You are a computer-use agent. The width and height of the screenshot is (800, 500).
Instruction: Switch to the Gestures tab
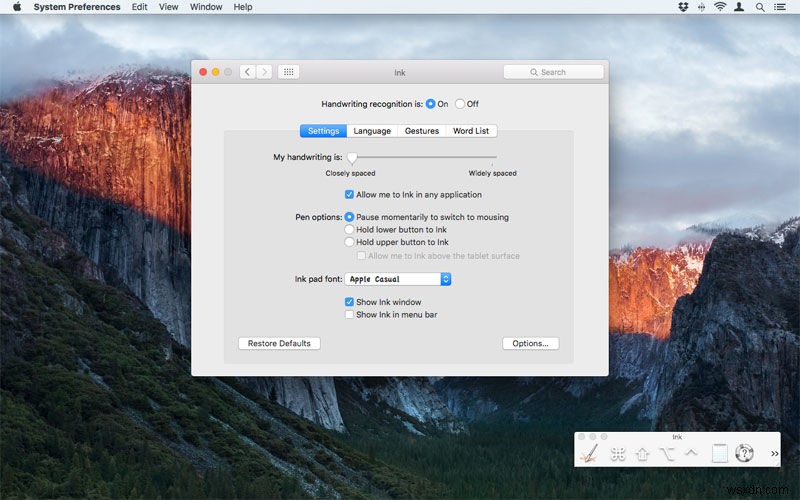coord(421,131)
